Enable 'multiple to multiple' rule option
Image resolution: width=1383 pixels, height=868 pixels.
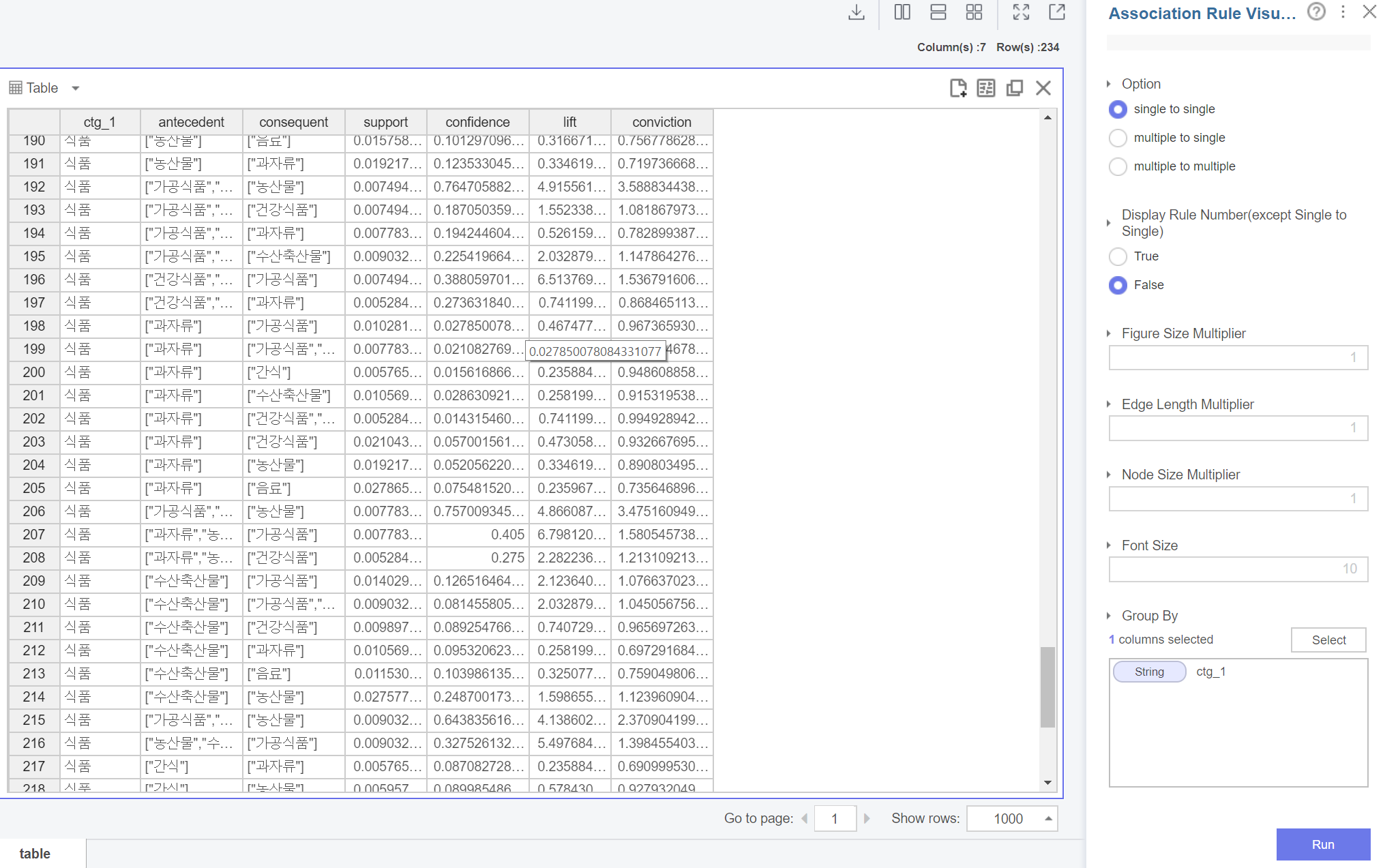click(1118, 166)
